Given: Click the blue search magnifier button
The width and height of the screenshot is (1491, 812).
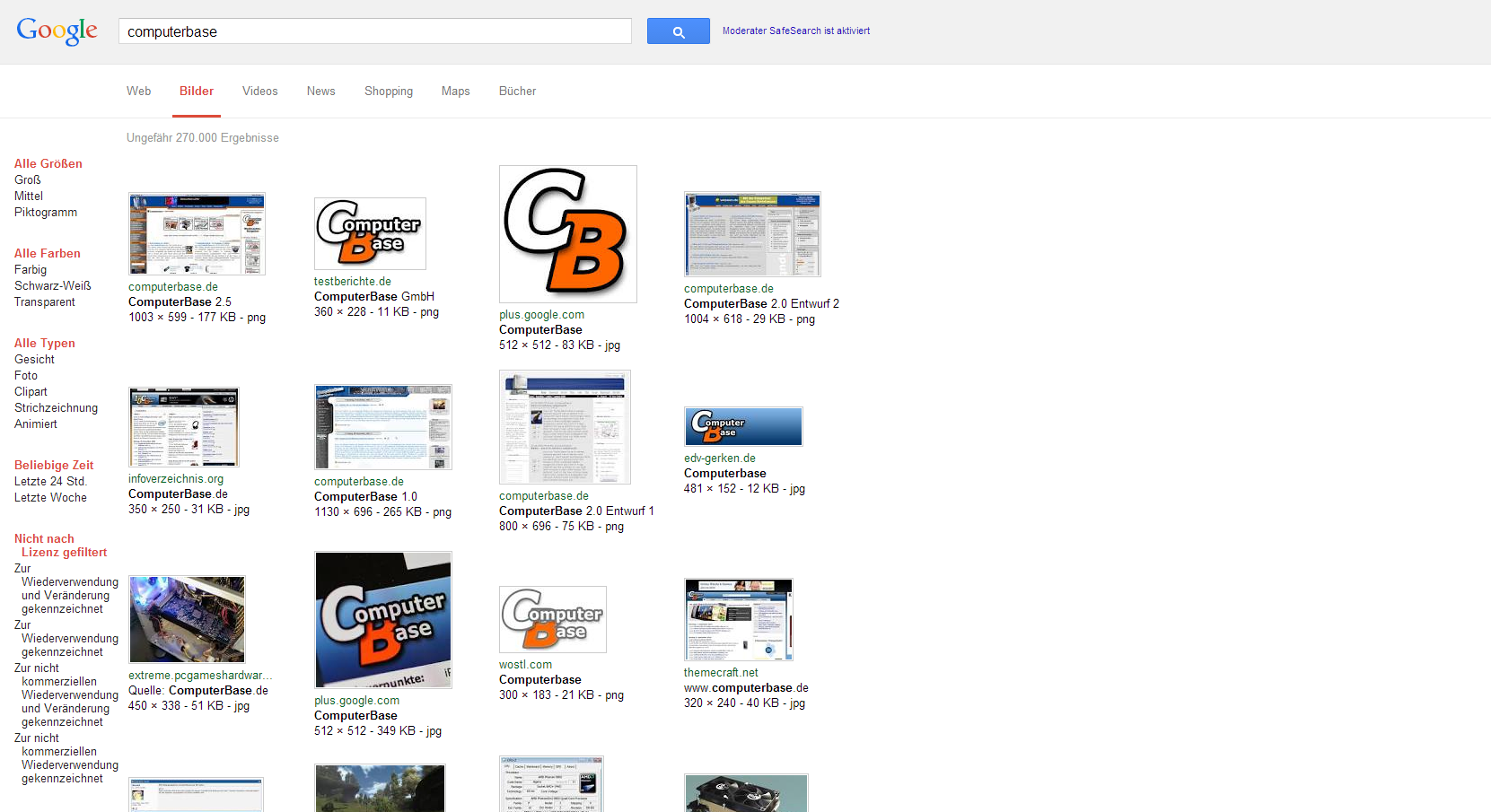Looking at the screenshot, I should (679, 31).
